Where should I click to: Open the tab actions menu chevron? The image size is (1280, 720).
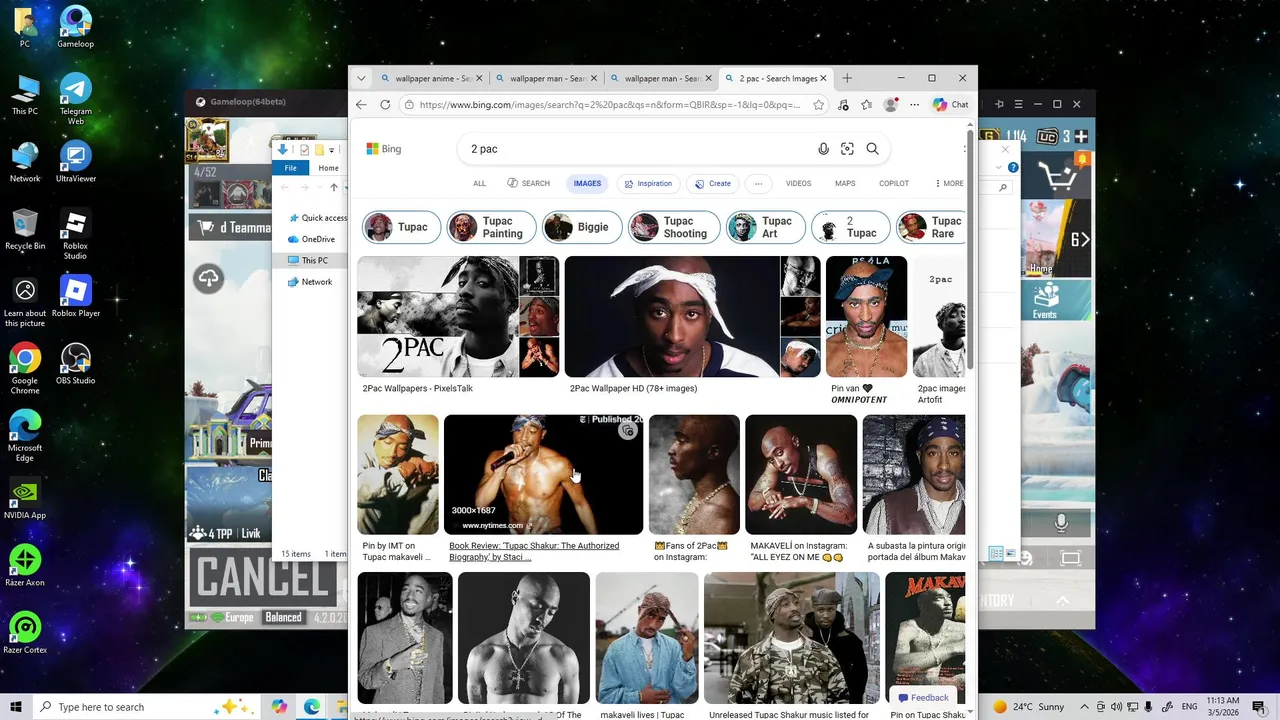tap(360, 78)
